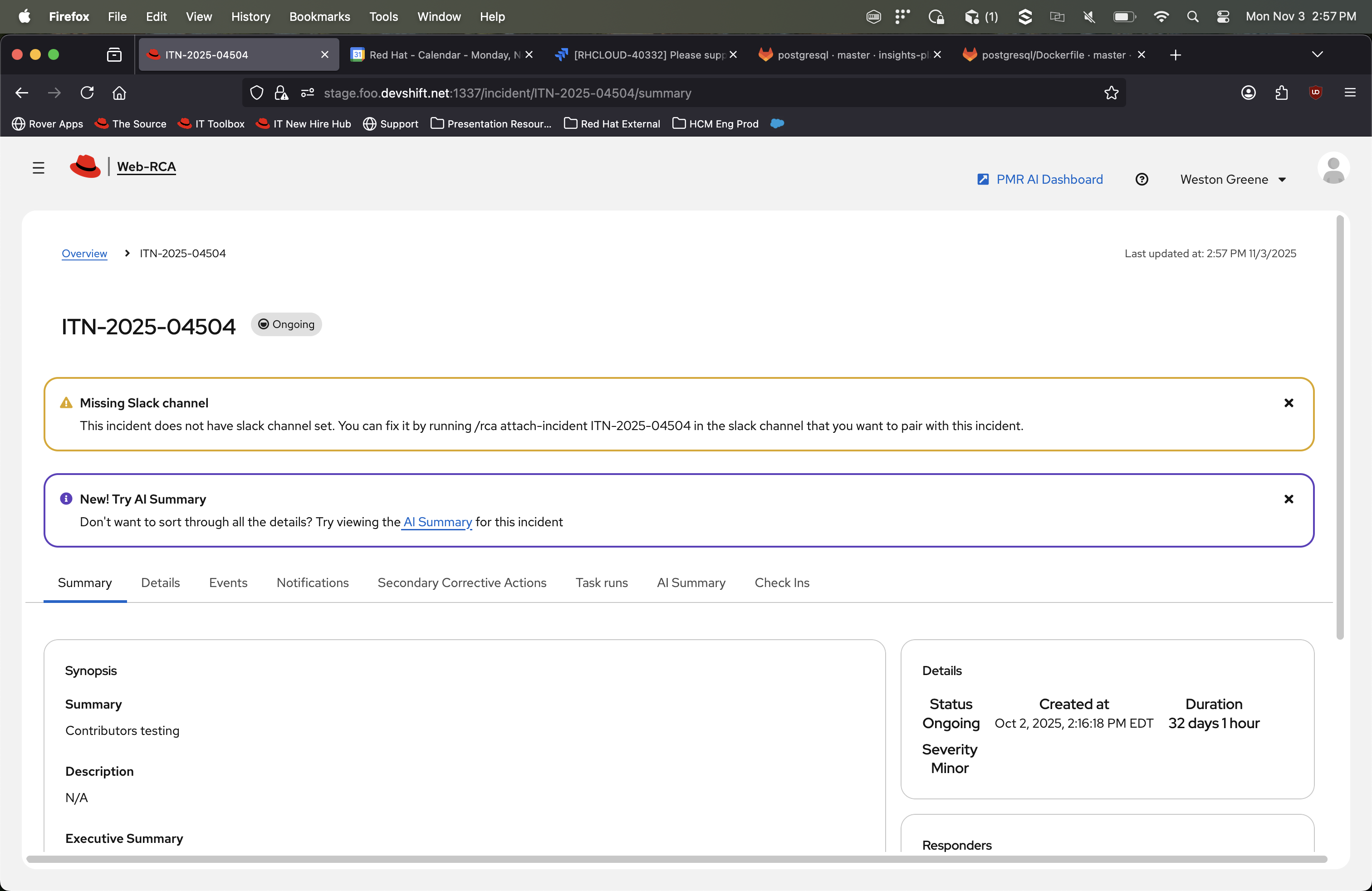
Task: Click the user avatar icon
Action: click(1333, 169)
